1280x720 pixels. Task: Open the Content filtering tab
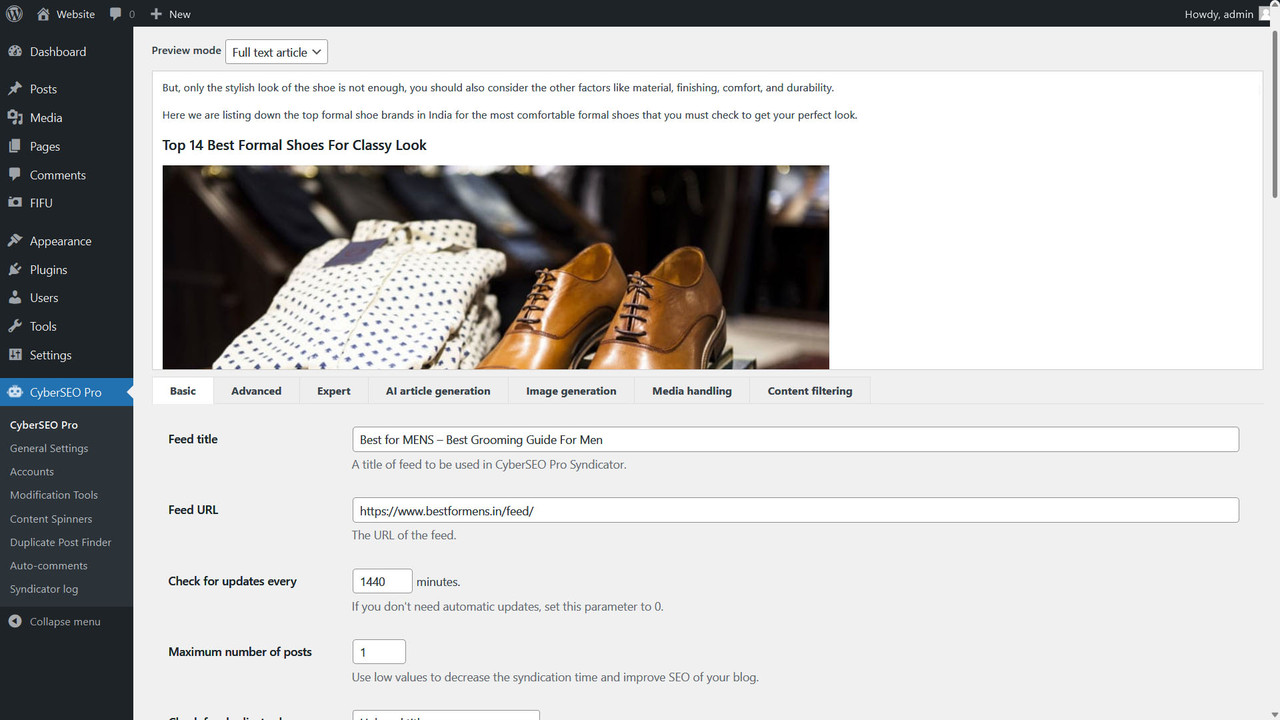(810, 391)
